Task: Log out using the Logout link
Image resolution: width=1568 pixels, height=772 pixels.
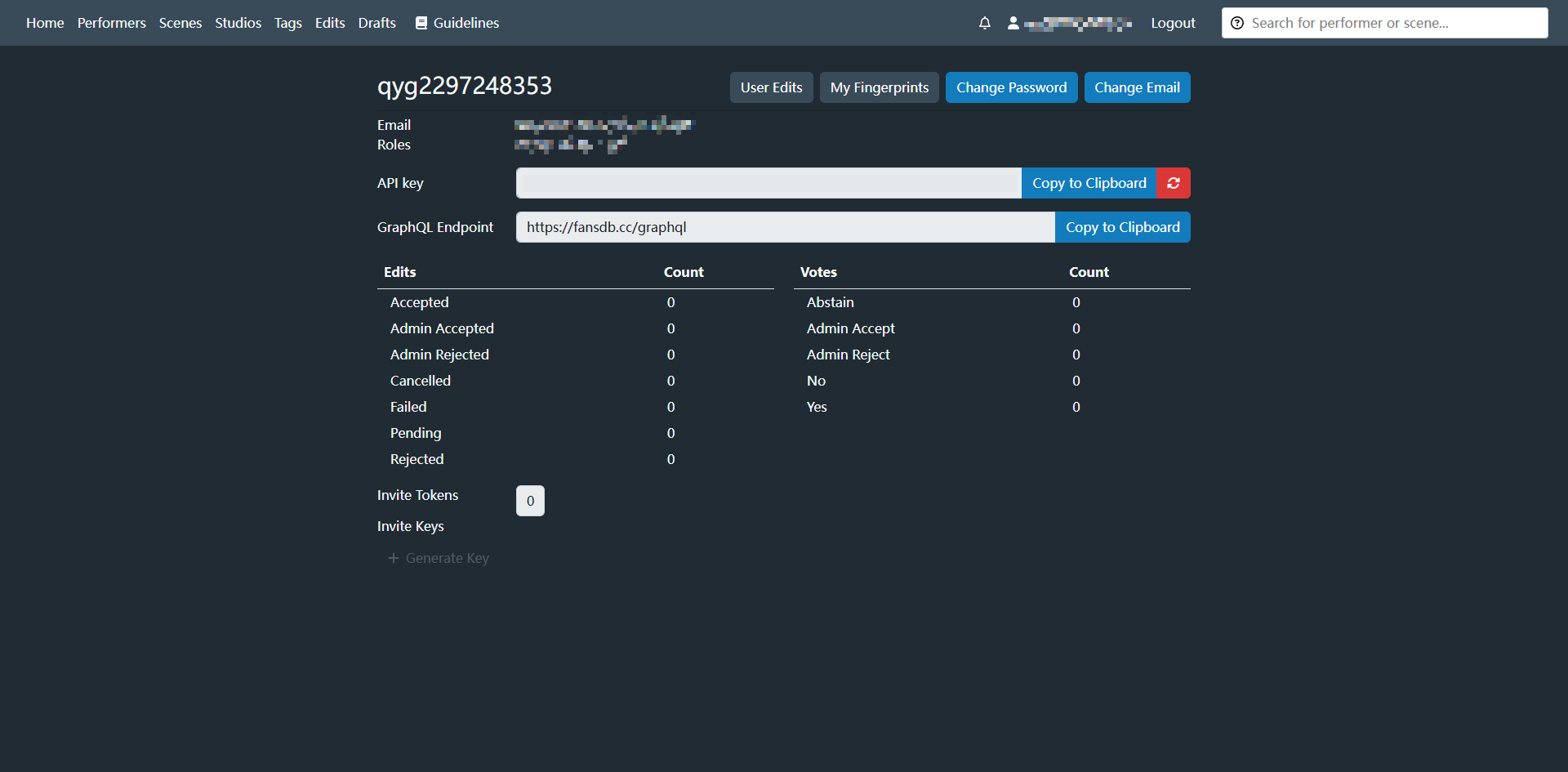Action: coord(1173,23)
